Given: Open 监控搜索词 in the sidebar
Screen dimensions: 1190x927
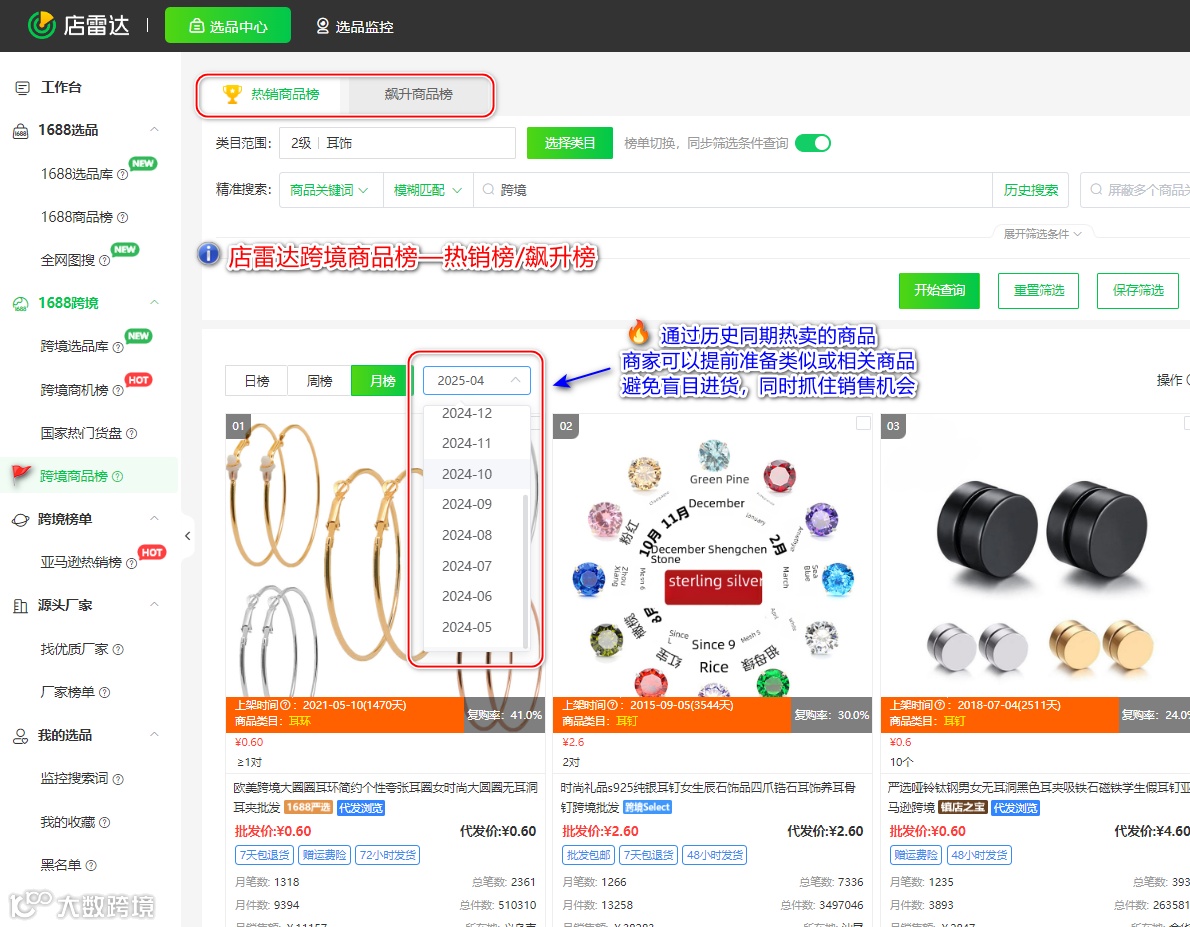Looking at the screenshot, I should (x=74, y=778).
